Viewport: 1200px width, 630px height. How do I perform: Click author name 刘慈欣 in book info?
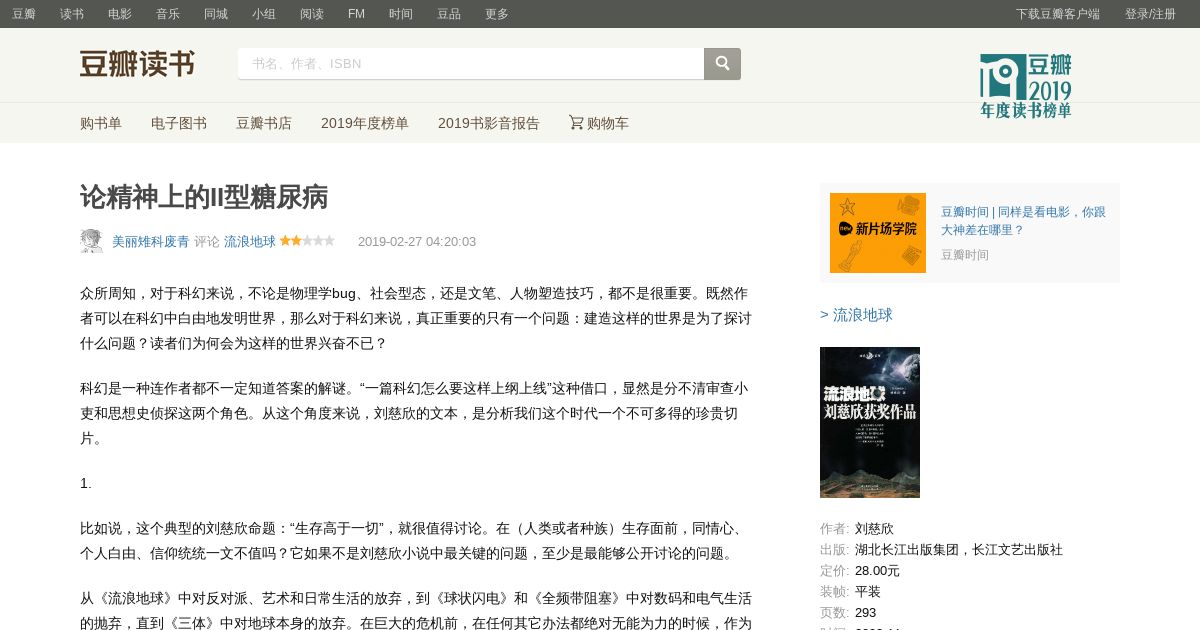874,529
